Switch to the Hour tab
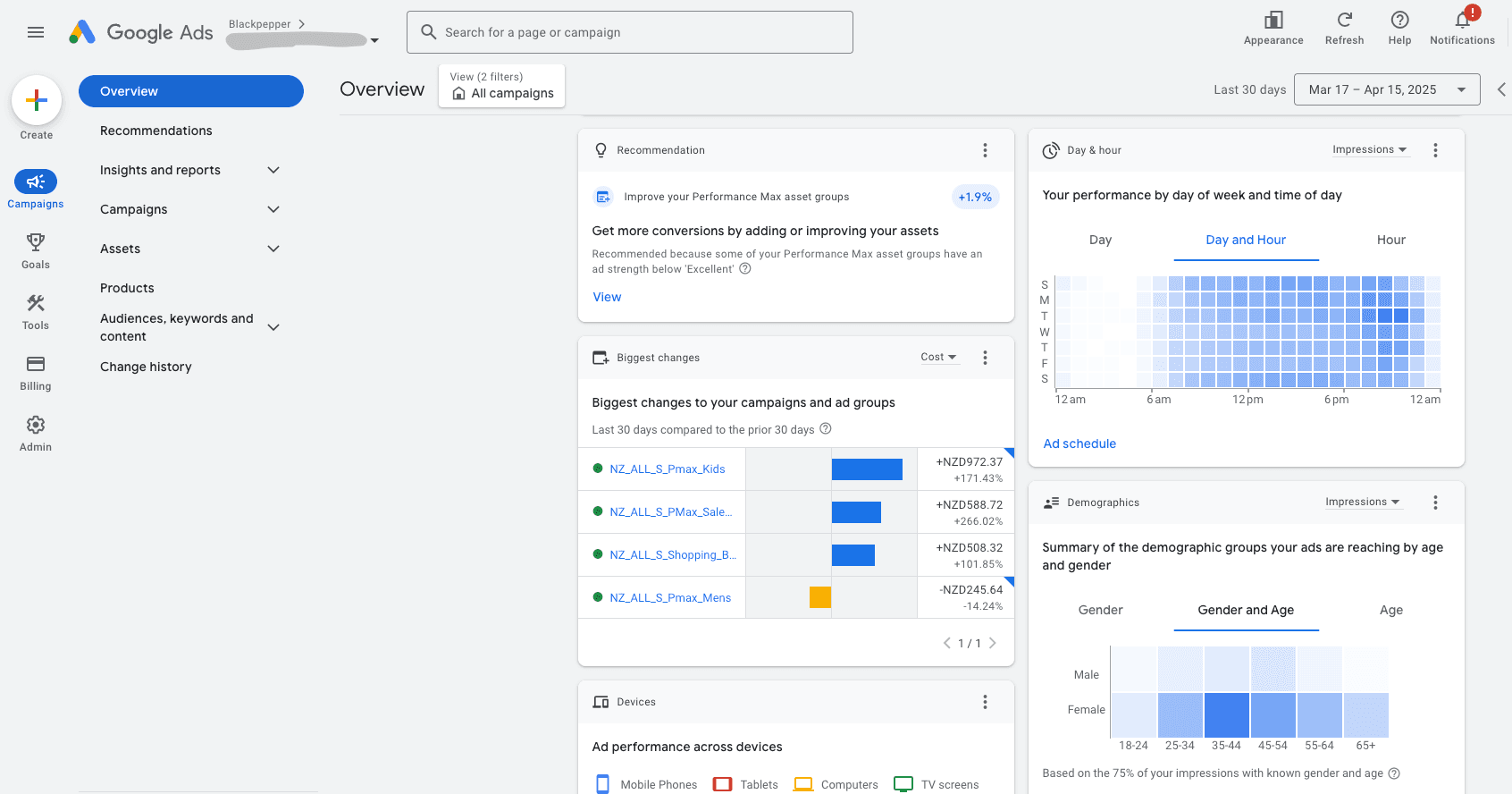This screenshot has height=794, width=1512. click(1390, 240)
